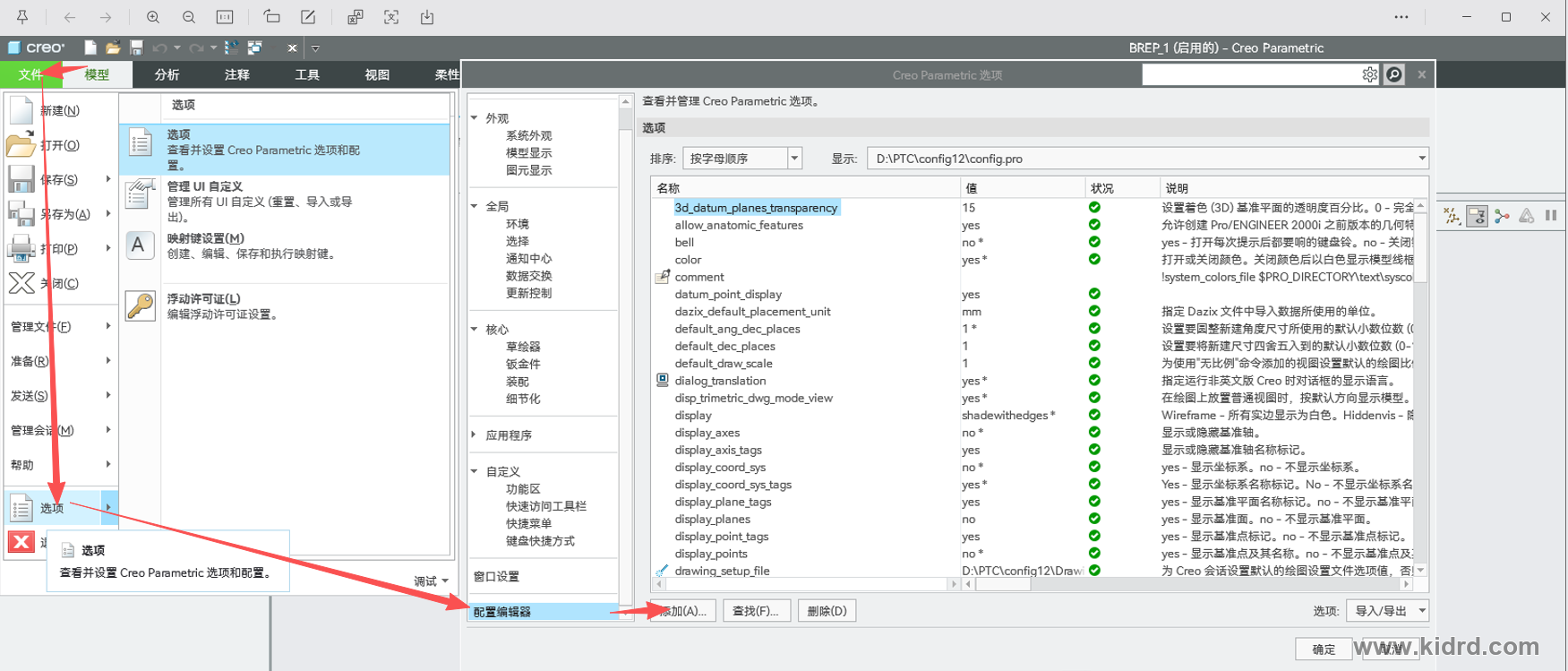The image size is (1568, 671).
Task: Click the options search input field
Action: tap(1251, 74)
